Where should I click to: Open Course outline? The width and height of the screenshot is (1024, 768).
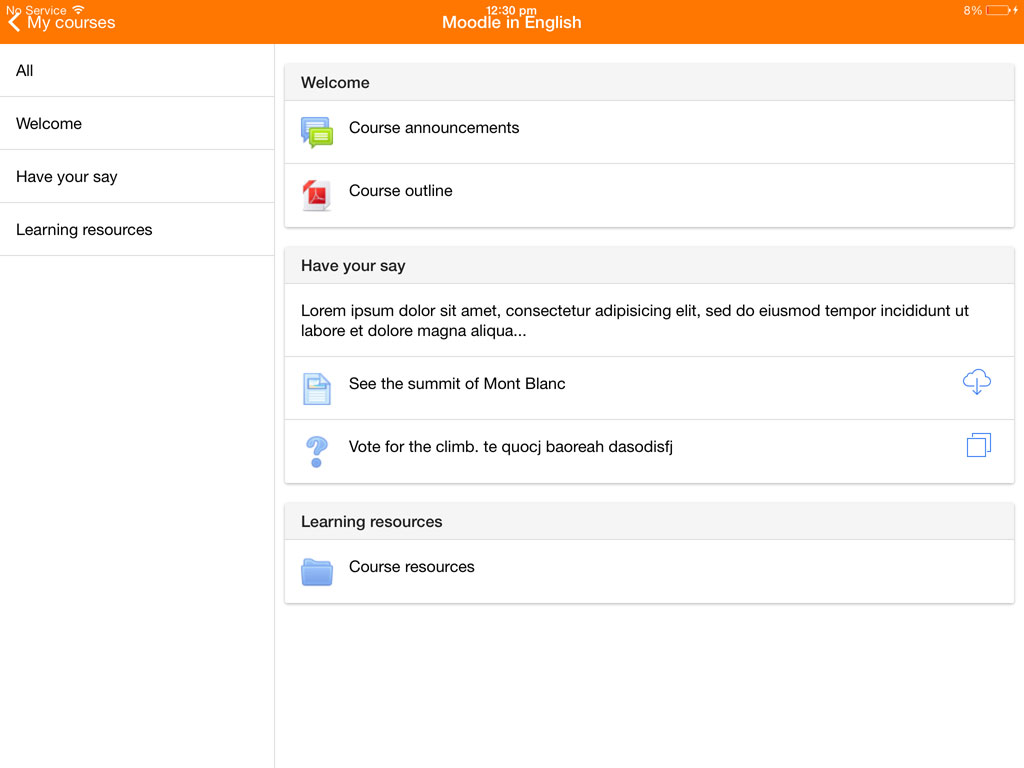(649, 196)
